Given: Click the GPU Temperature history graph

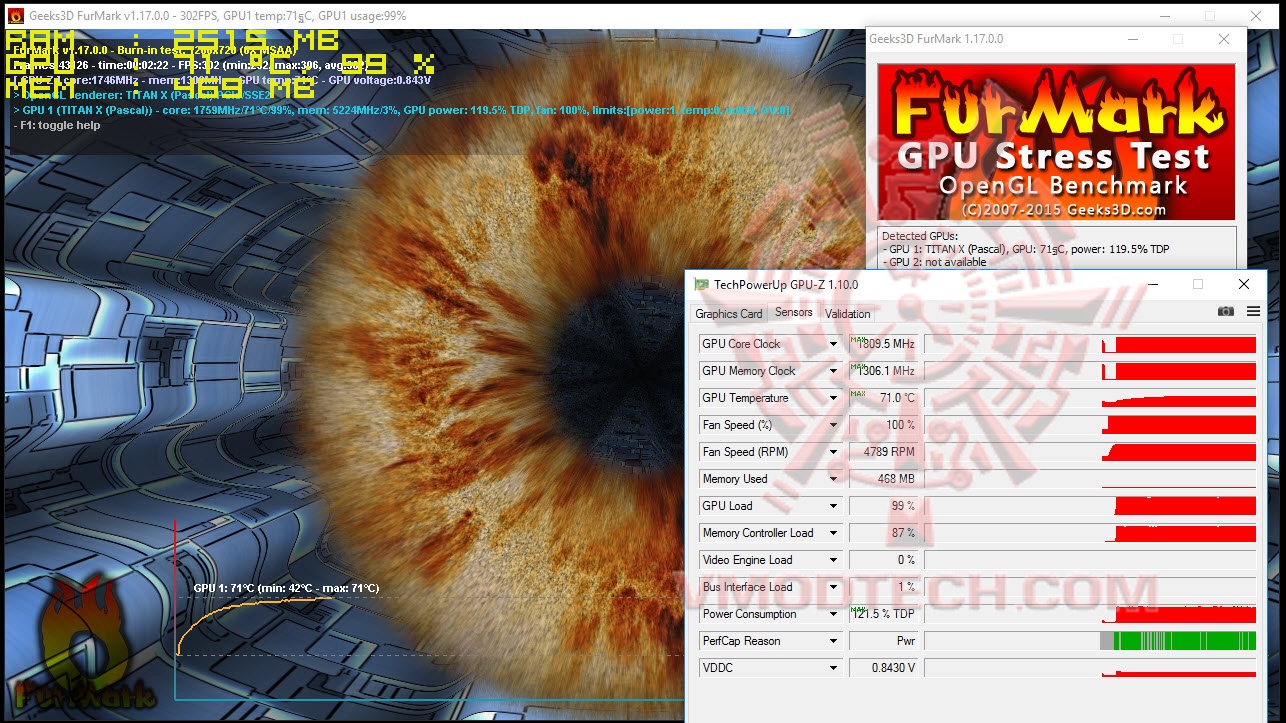Looking at the screenshot, I should tap(1090, 398).
